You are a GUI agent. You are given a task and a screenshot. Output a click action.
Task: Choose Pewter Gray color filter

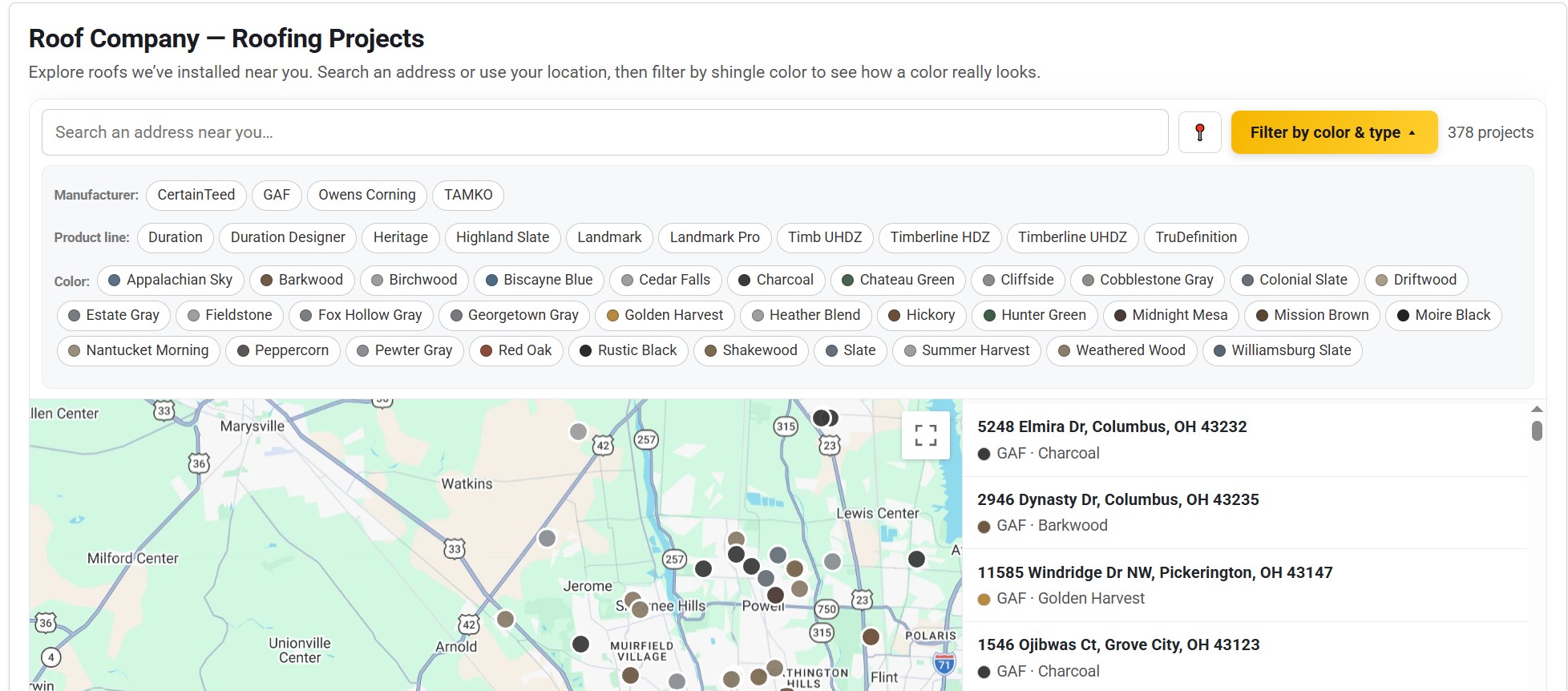(x=405, y=350)
